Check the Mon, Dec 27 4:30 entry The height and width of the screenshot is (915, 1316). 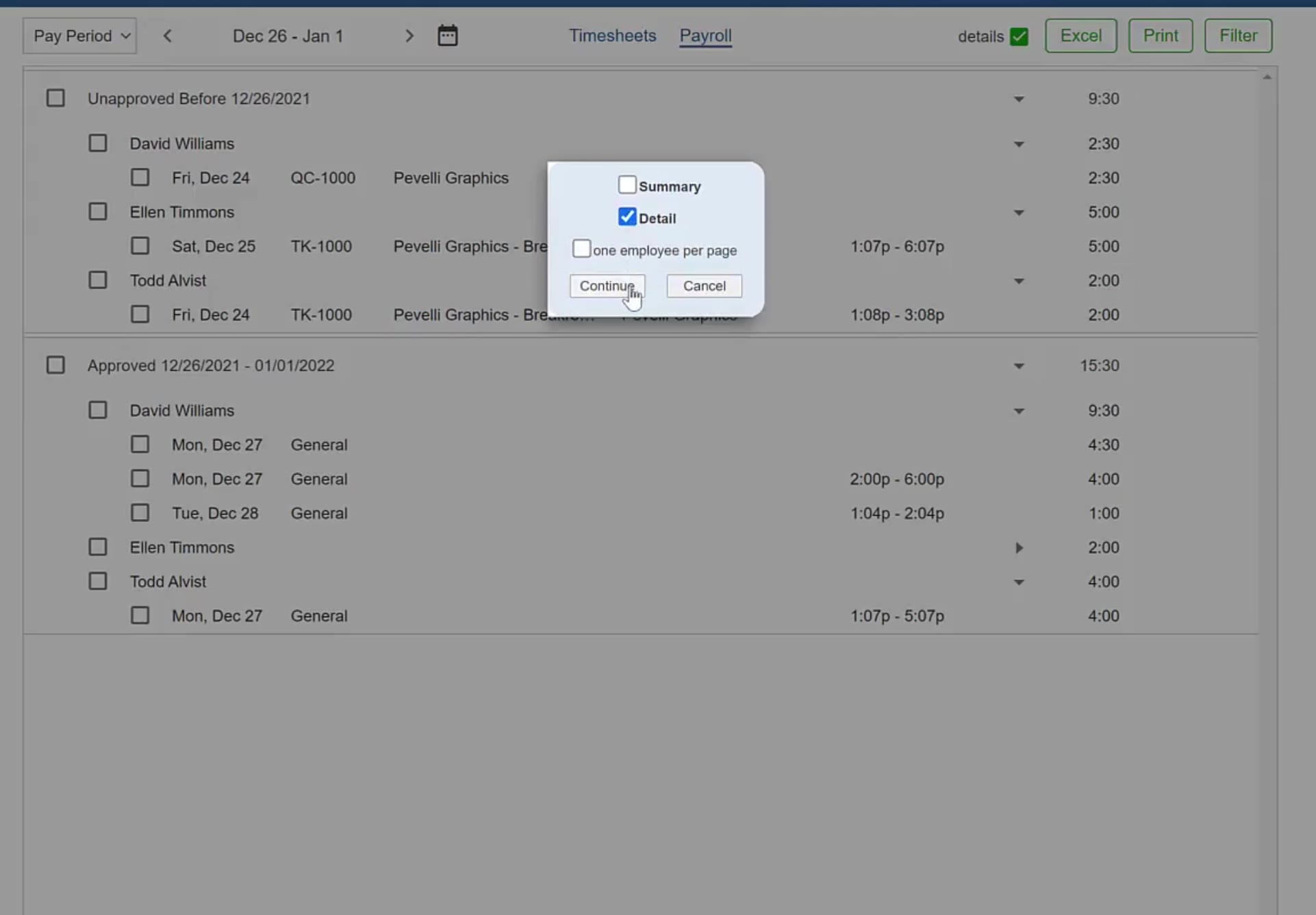click(x=140, y=444)
